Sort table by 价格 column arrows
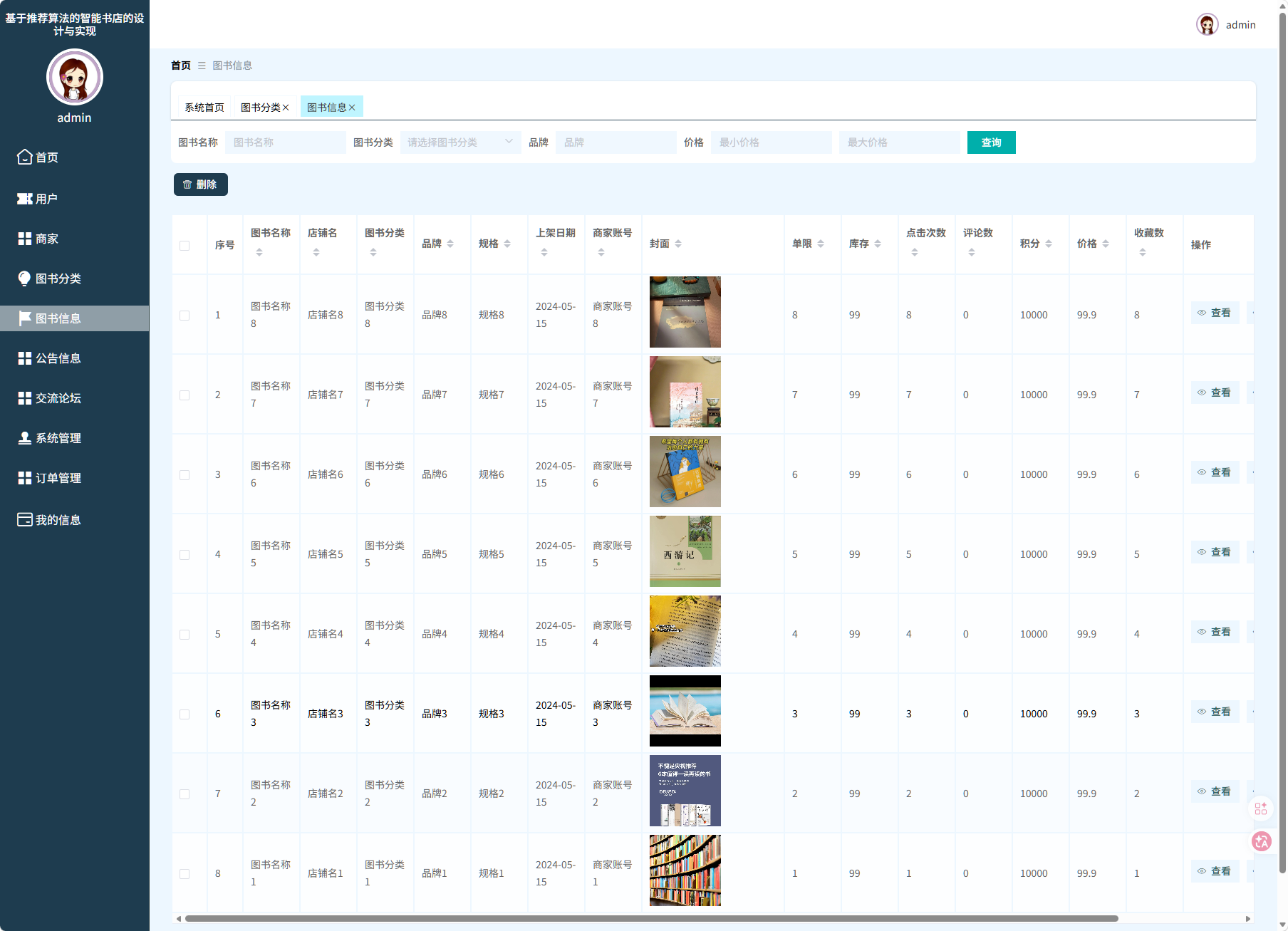1288x931 pixels. [1106, 244]
